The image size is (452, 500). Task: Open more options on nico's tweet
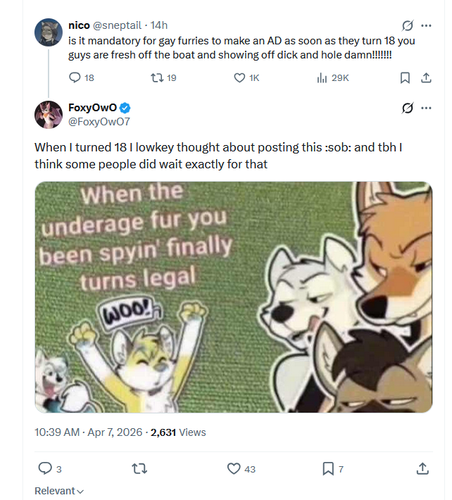(426, 25)
